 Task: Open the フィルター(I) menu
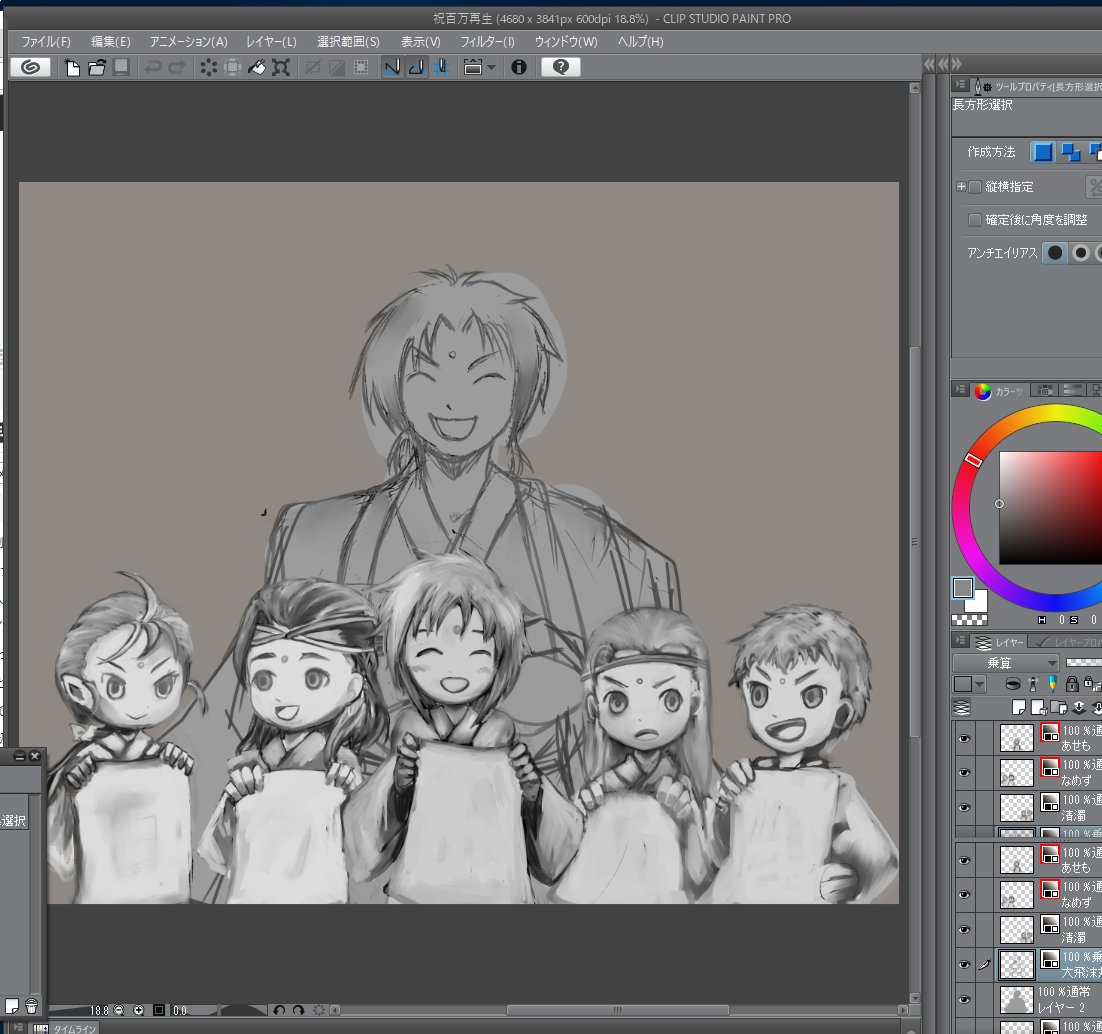(487, 42)
